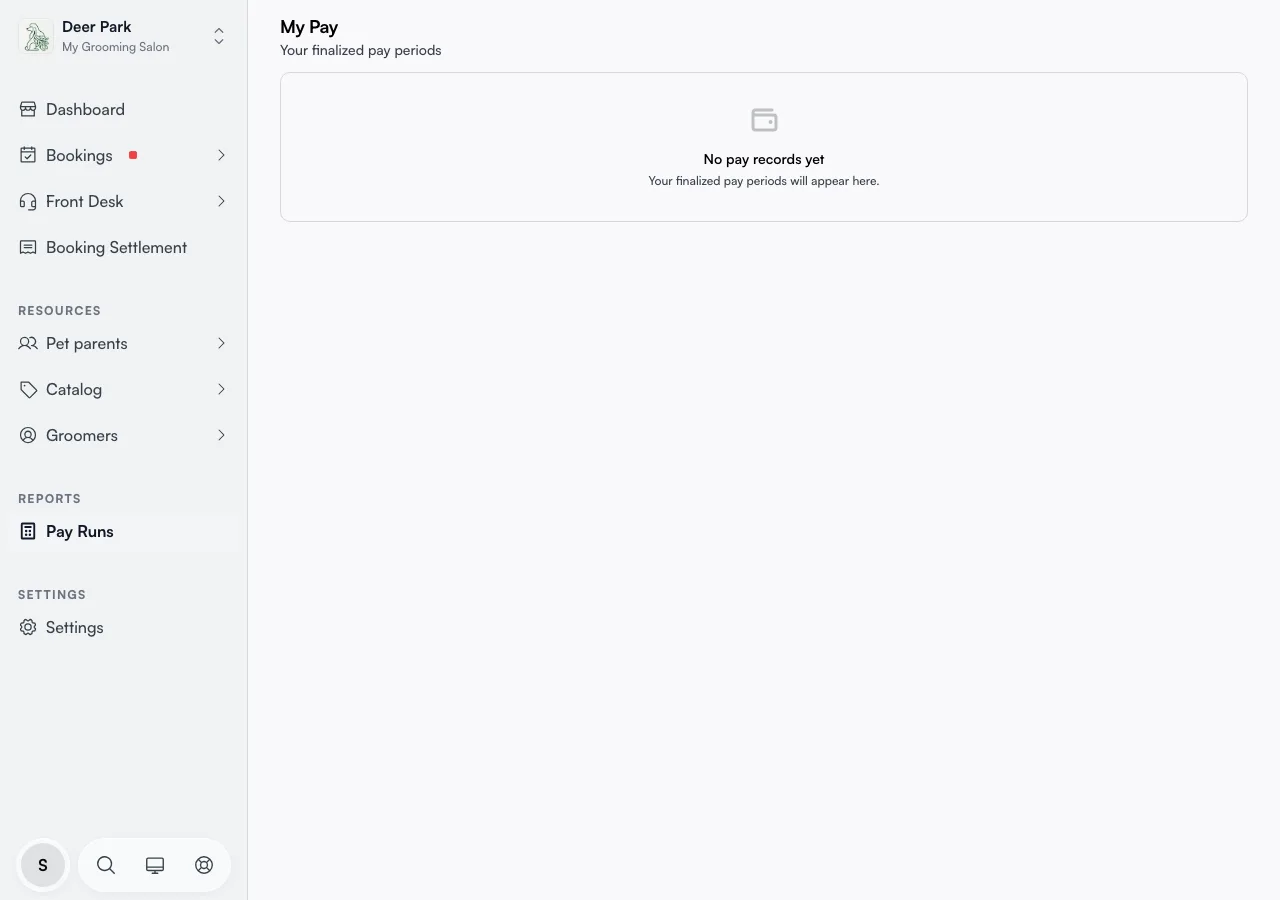Open the search icon in bottom bar
The image size is (1280, 900).
tap(106, 865)
